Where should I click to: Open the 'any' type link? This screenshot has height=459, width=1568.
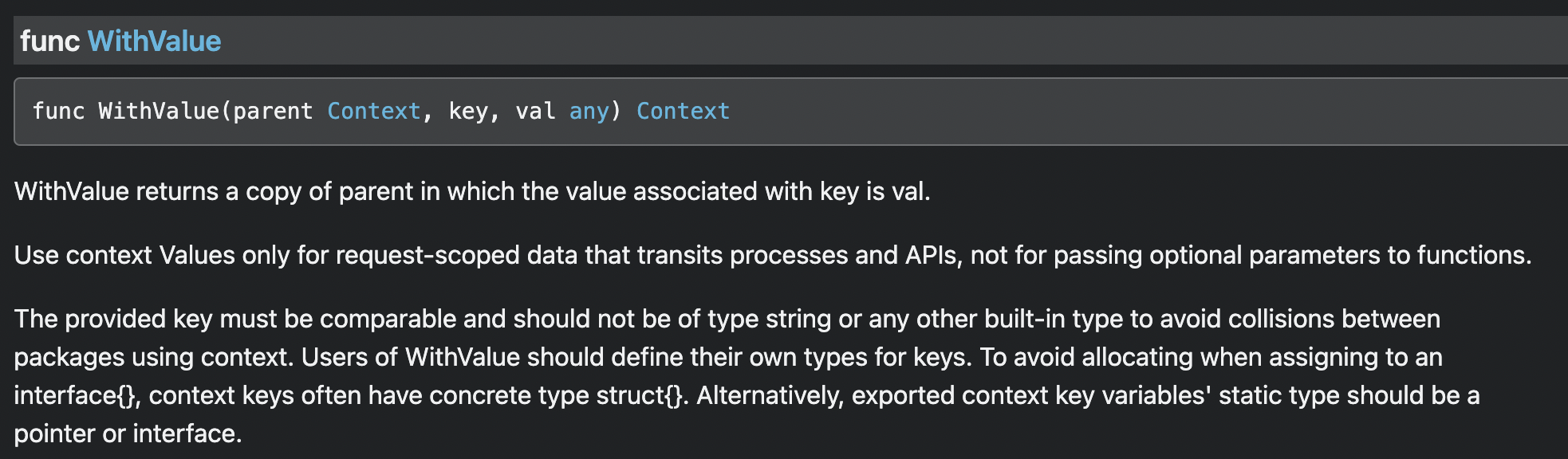pos(589,112)
